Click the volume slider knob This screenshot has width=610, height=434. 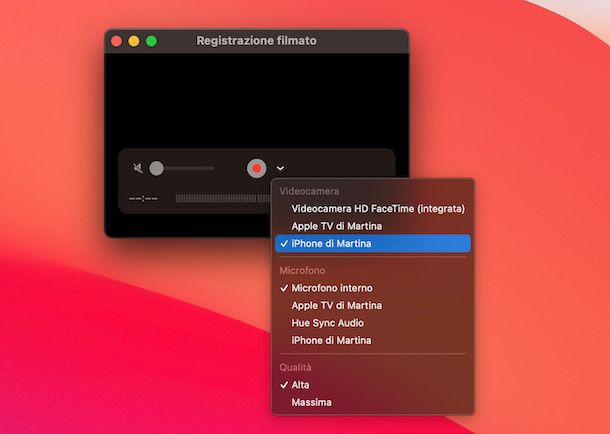click(x=156, y=168)
